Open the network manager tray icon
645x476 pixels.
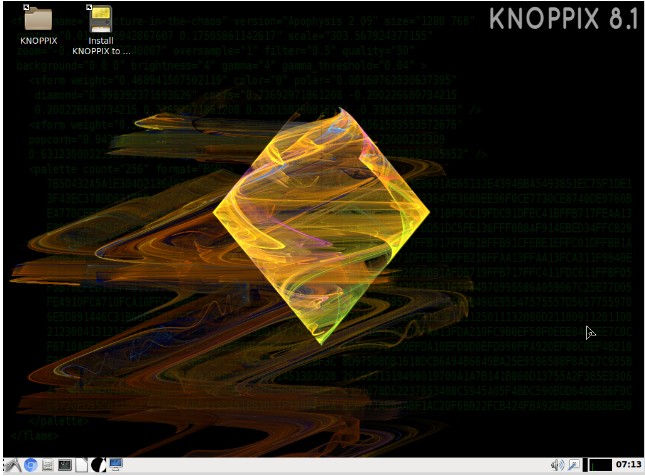point(573,465)
